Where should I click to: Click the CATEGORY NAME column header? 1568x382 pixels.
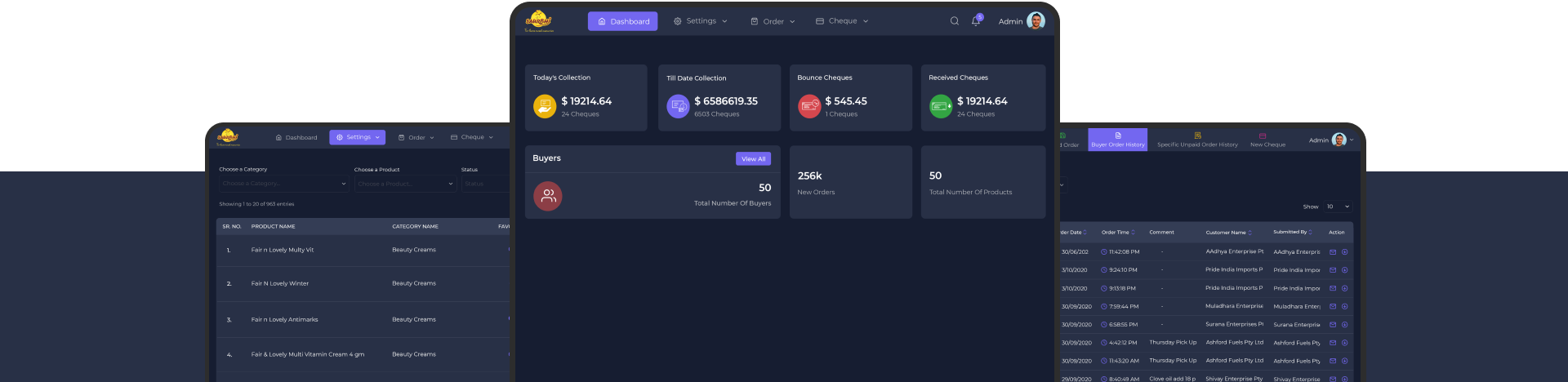(x=415, y=226)
